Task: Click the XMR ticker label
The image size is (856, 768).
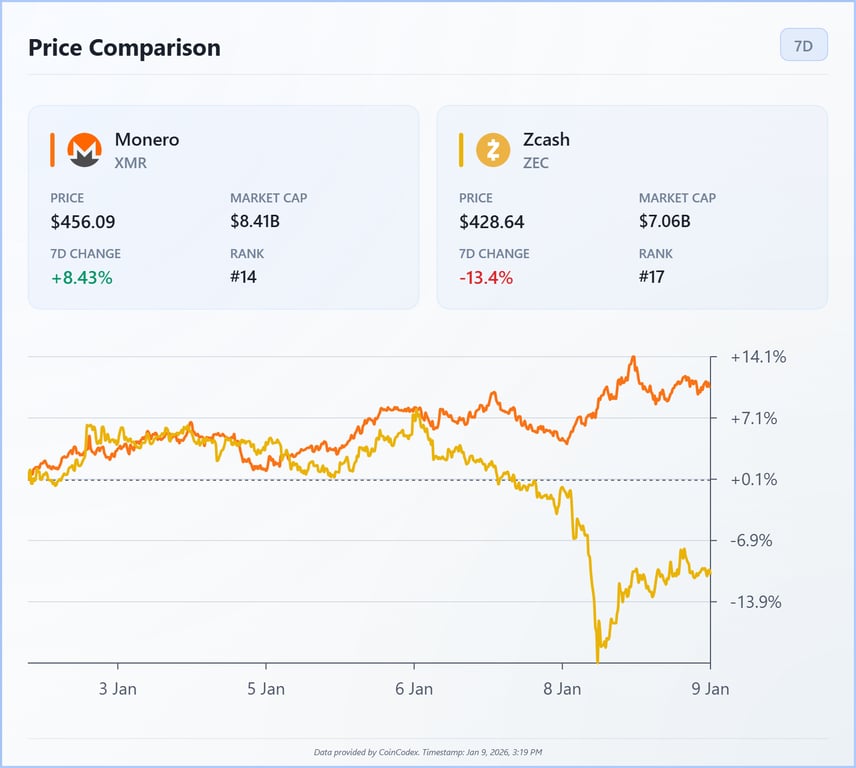Action: point(130,162)
